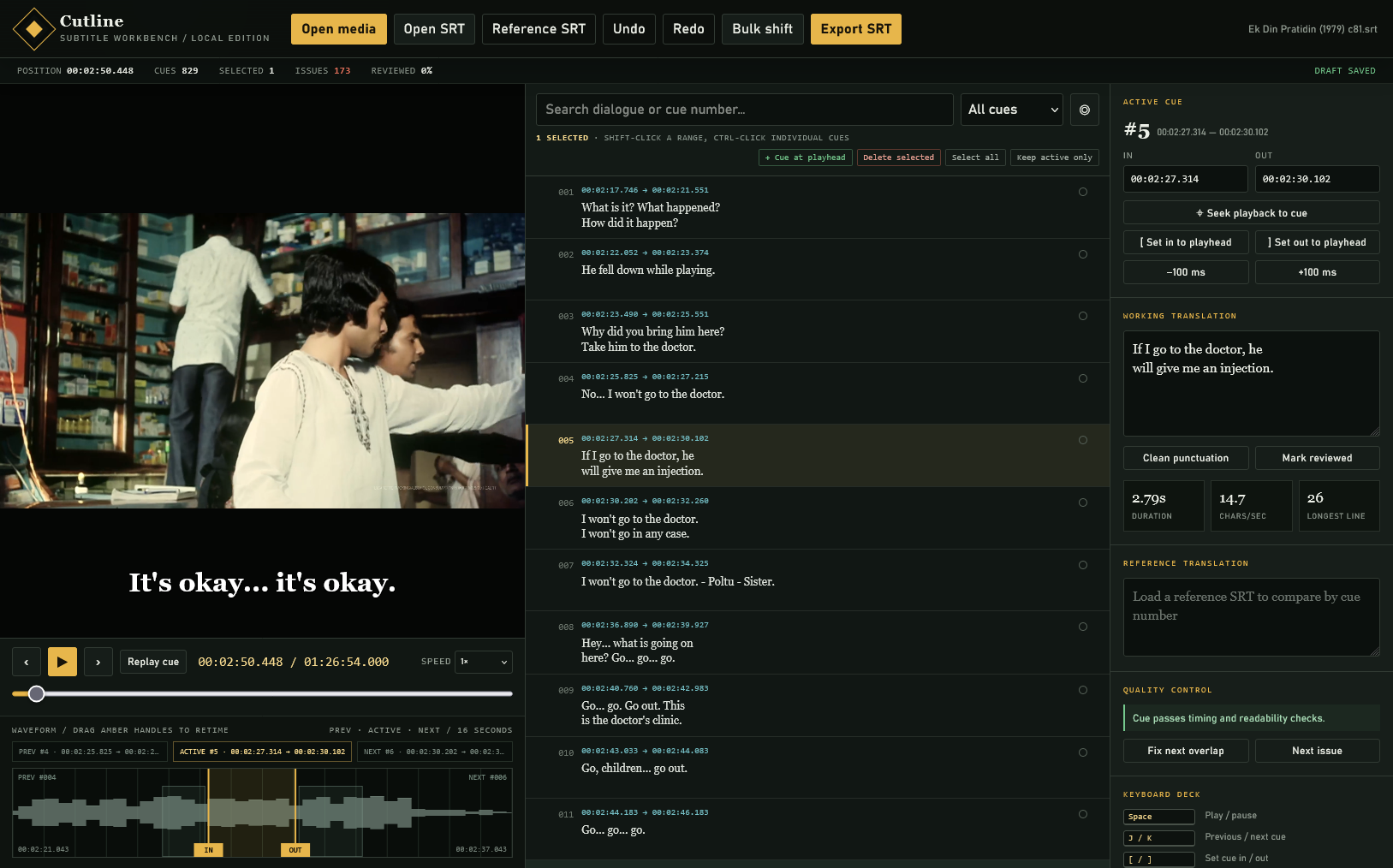Click in the reference translation text box
This screenshot has height=868, width=1393.
pyautogui.click(x=1252, y=617)
